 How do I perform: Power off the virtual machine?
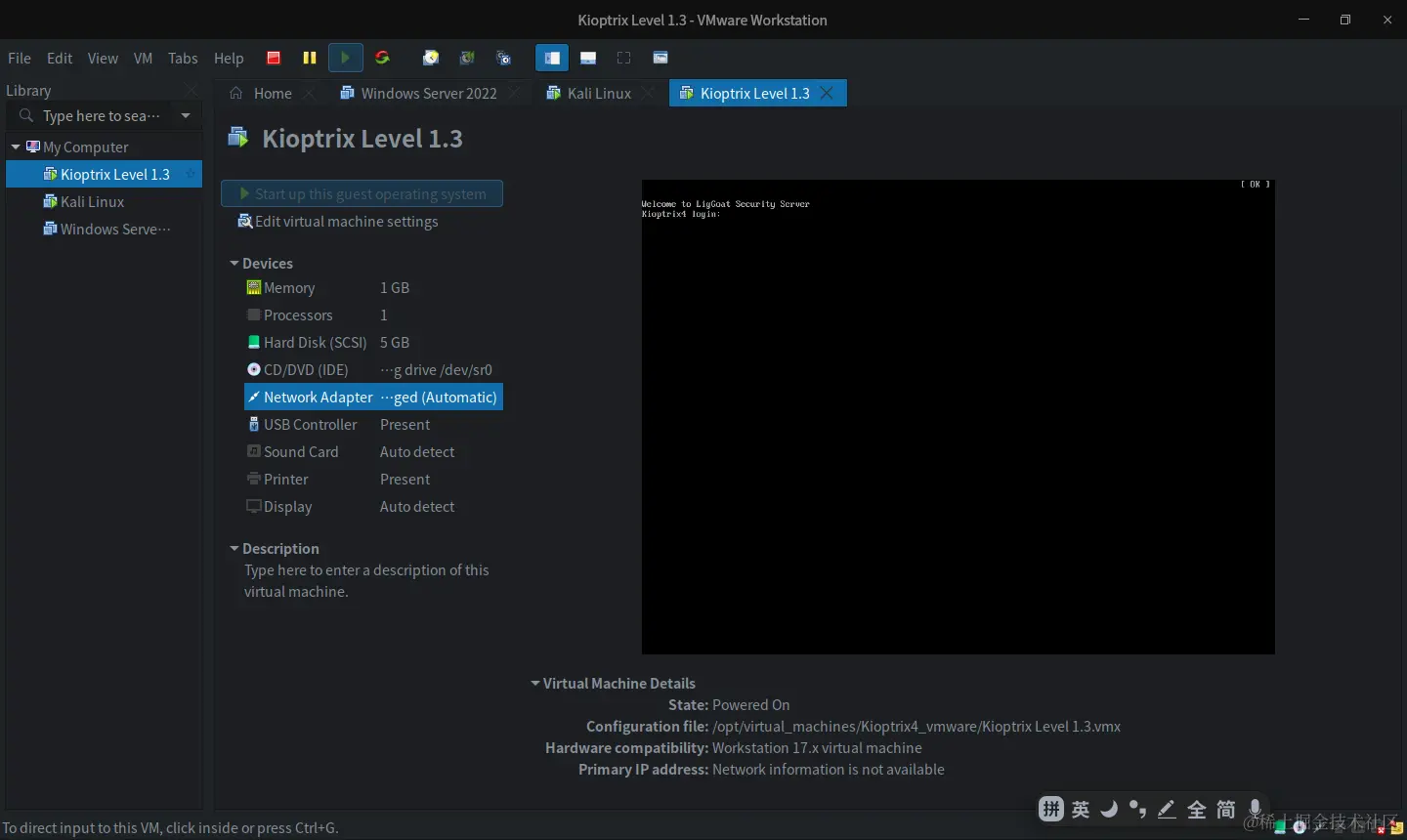coord(274,58)
